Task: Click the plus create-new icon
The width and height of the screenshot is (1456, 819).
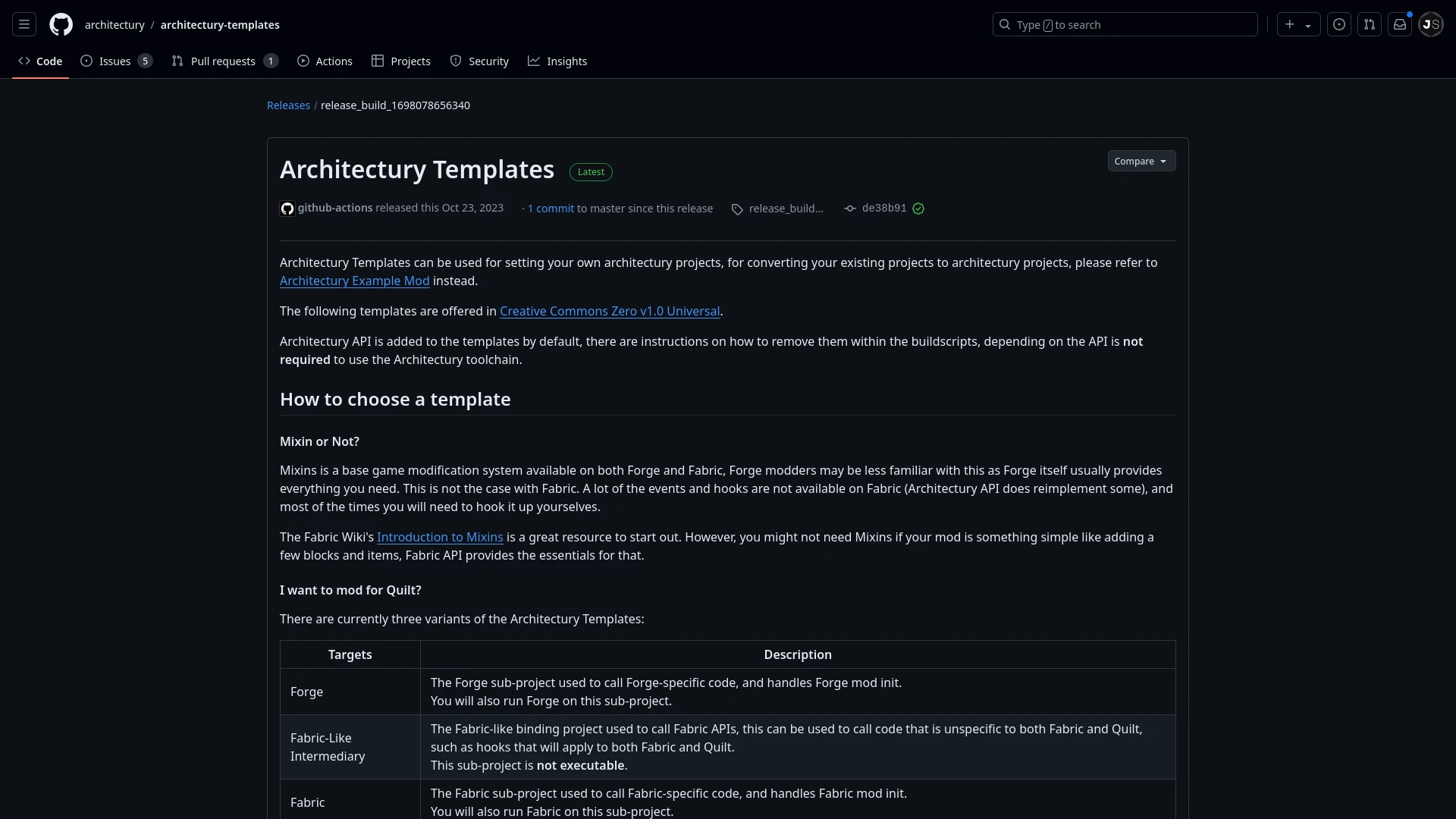Action: coord(1290,24)
